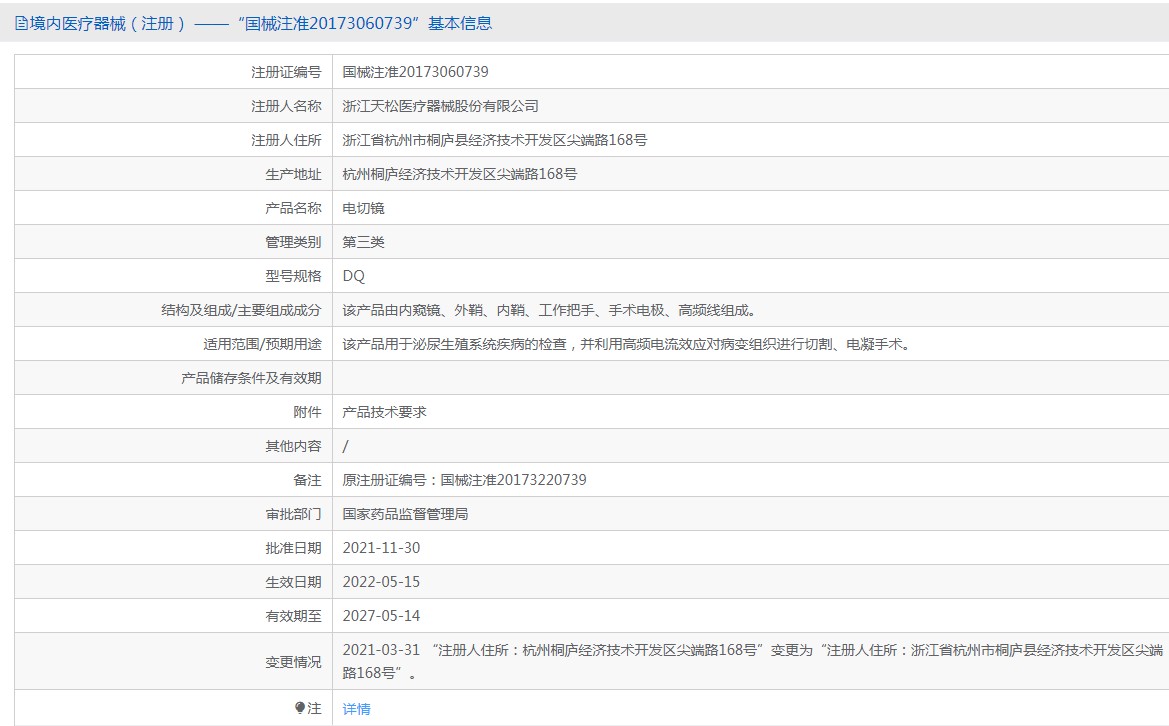Select approval date 2021-11-30

[x=381, y=549]
